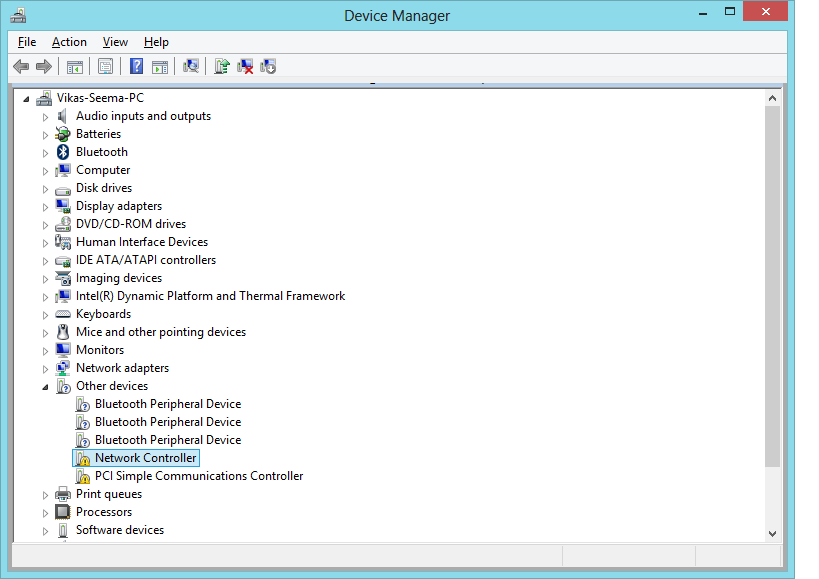Click the Back arrow in toolbar
Viewport: 819px width, 579px height.
click(x=21, y=66)
